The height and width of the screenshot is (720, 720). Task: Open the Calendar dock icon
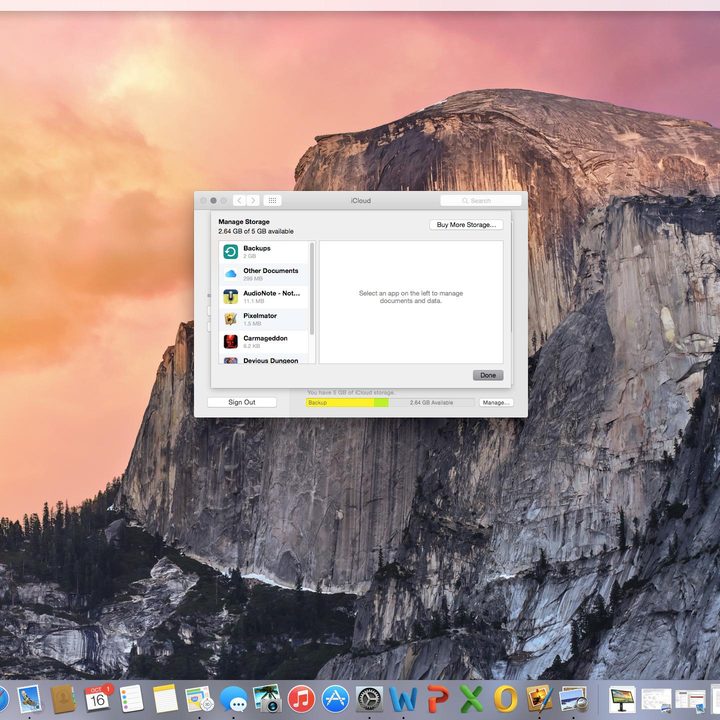click(97, 698)
